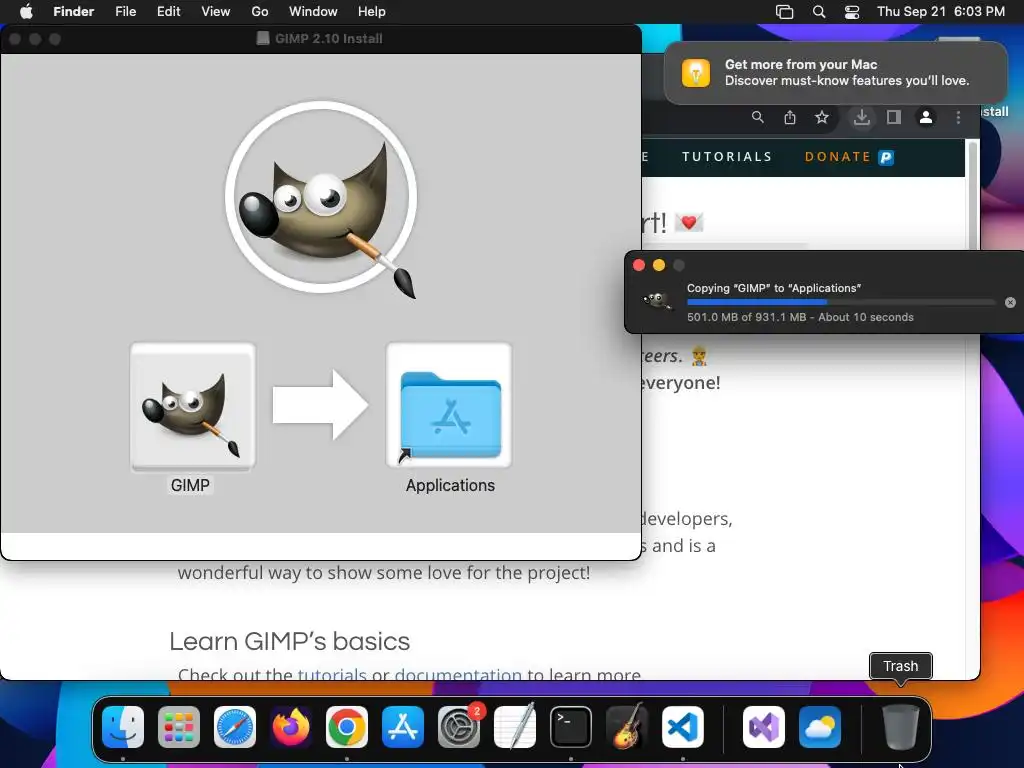1024x768 pixels.
Task: Open the Edit menu
Action: pos(168,12)
